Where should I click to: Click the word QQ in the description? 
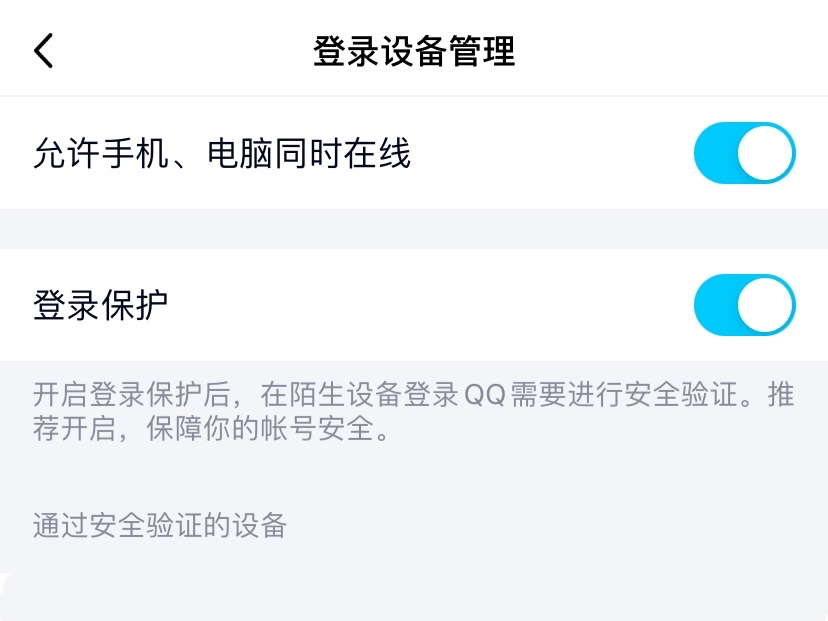click(484, 394)
